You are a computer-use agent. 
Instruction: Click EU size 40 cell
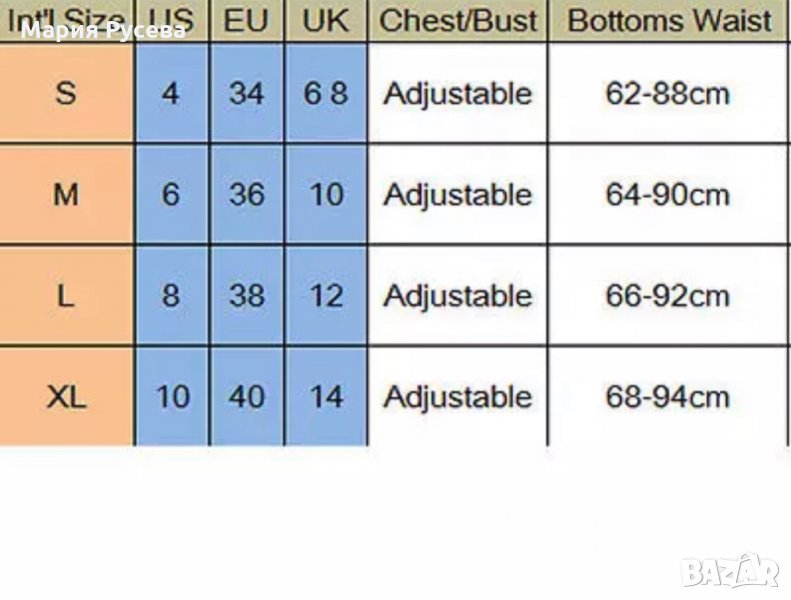tap(246, 397)
